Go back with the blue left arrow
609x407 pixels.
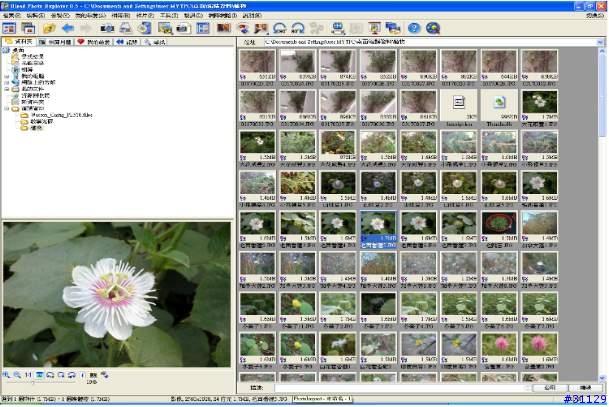68,28
